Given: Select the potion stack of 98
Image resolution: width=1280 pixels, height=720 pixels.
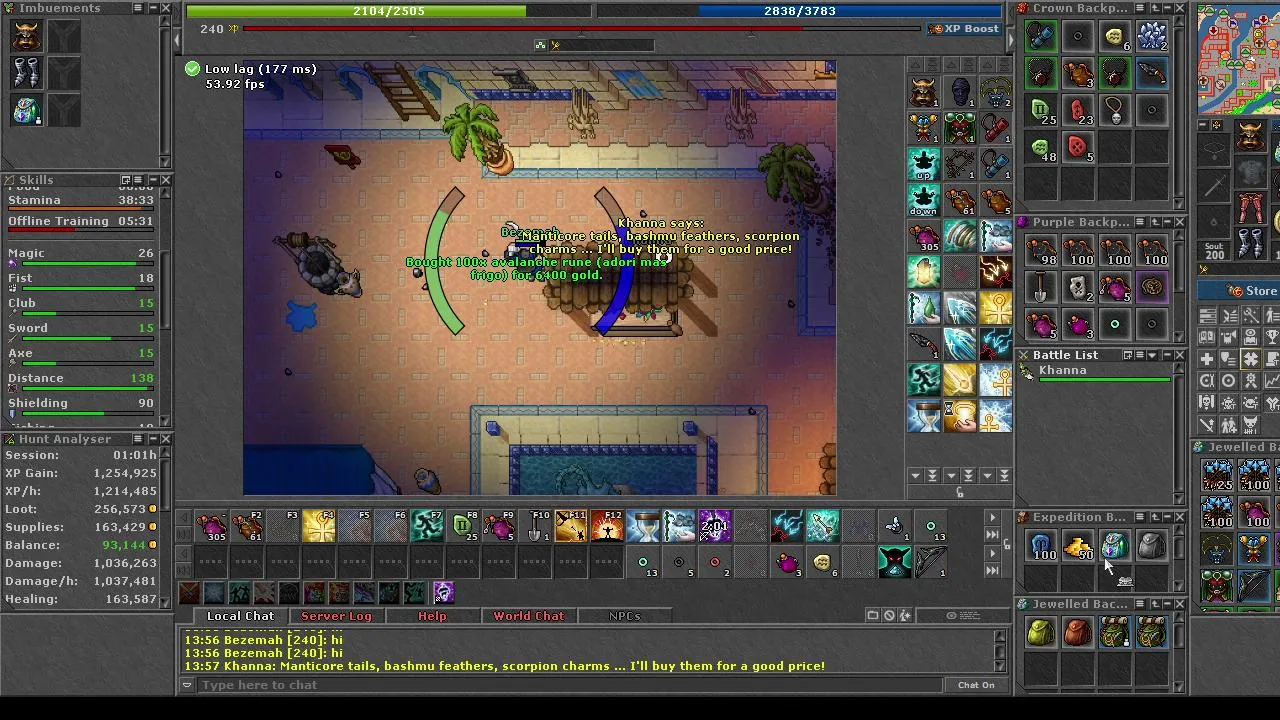Looking at the screenshot, I should coord(1041,251).
